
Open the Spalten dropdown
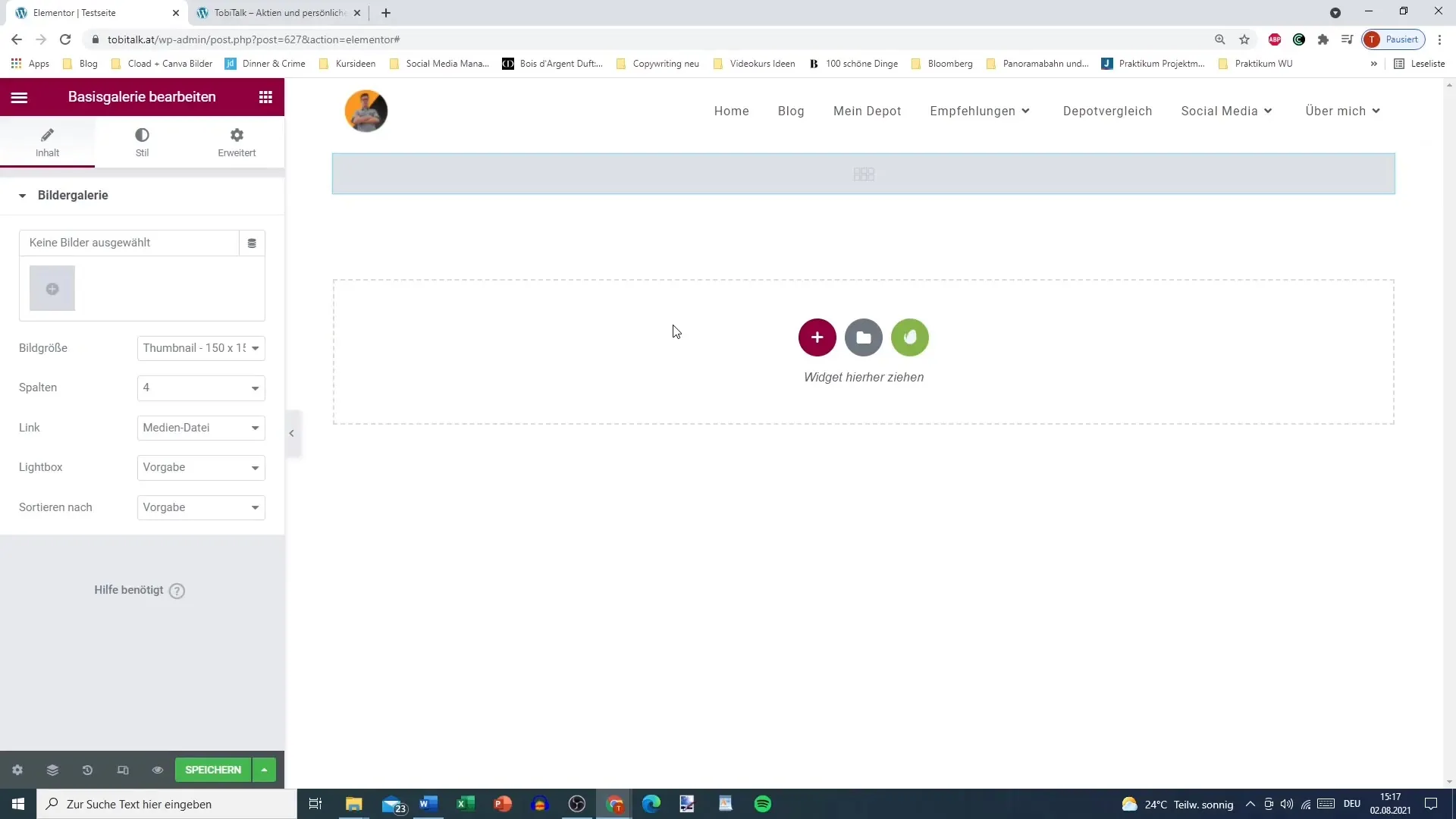tap(201, 388)
